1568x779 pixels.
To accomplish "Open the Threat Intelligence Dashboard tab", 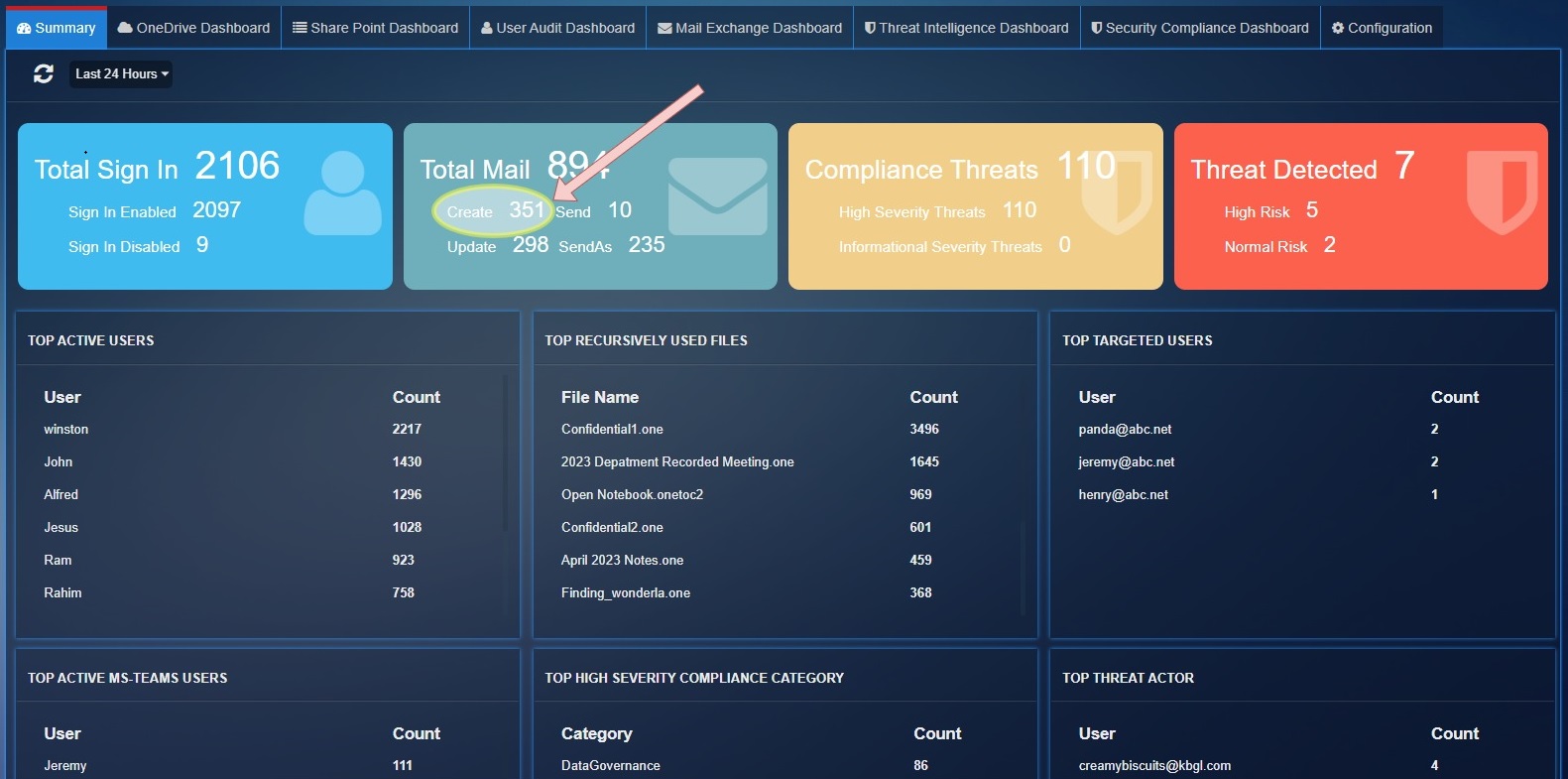I will (x=967, y=28).
